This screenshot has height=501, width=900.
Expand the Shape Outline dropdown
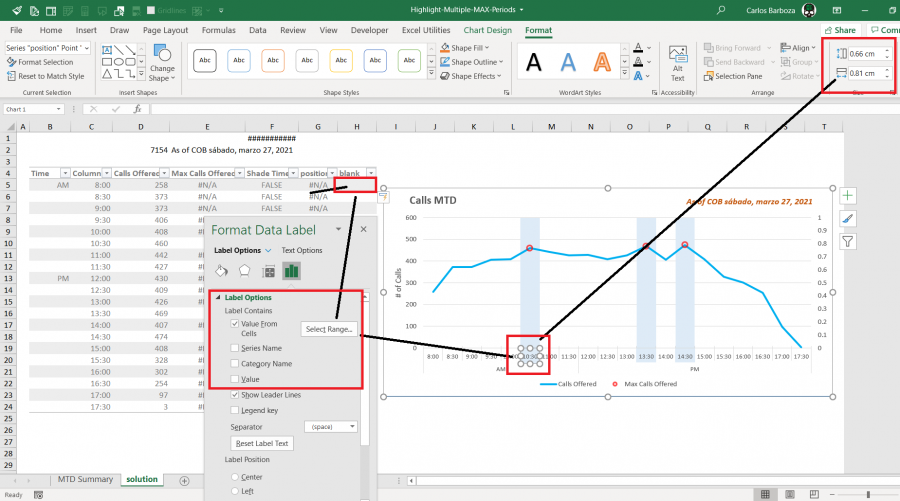pos(501,62)
